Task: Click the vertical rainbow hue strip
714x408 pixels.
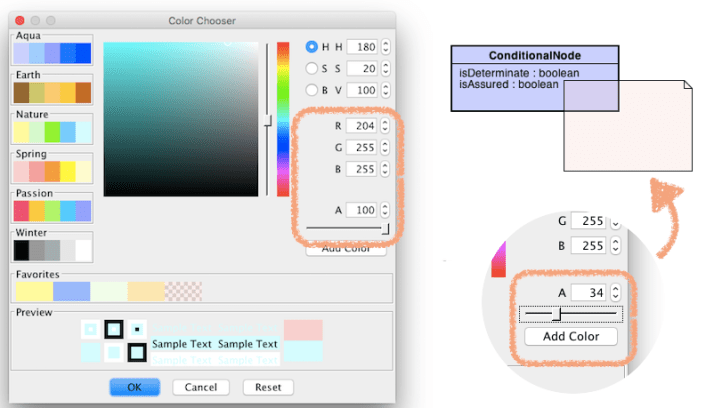Action: point(283,118)
